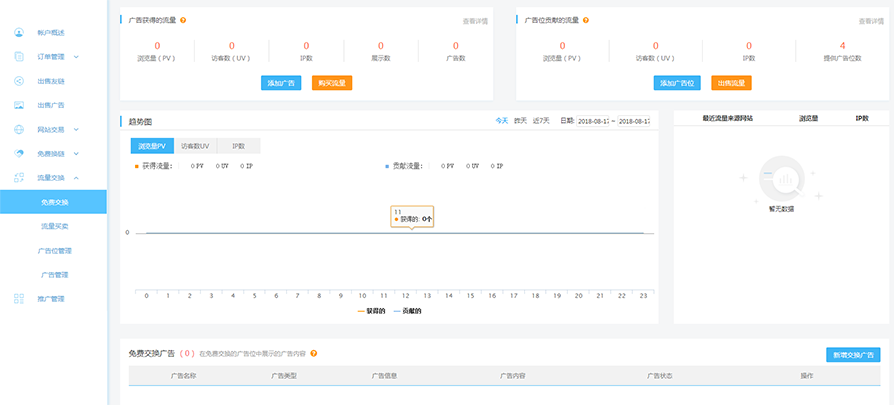Click the 出售友链 share icon
The height and width of the screenshot is (405, 894).
coord(18,81)
